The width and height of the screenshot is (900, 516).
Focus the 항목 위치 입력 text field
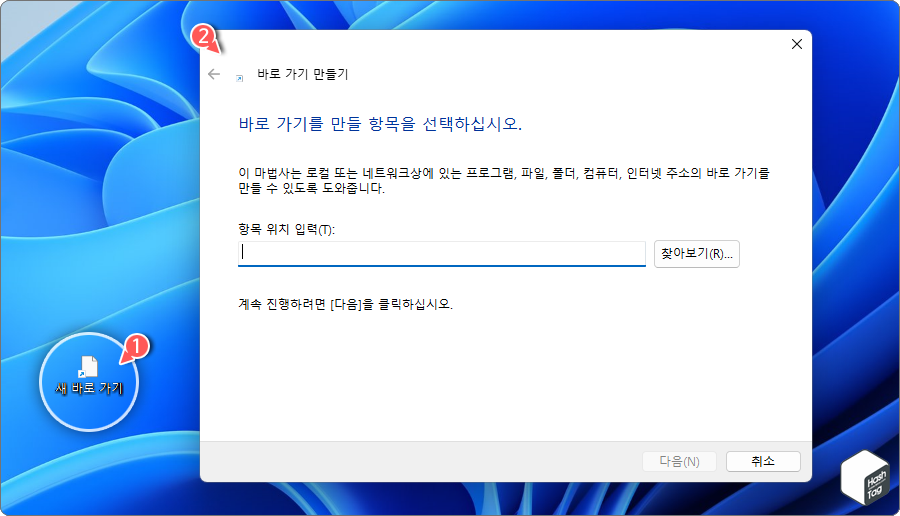click(441, 254)
